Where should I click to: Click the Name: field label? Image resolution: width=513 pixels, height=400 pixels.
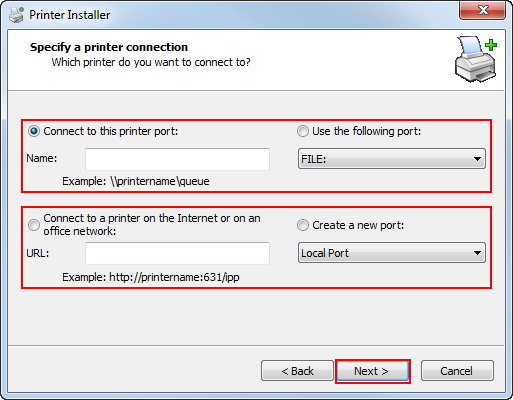coord(42,158)
